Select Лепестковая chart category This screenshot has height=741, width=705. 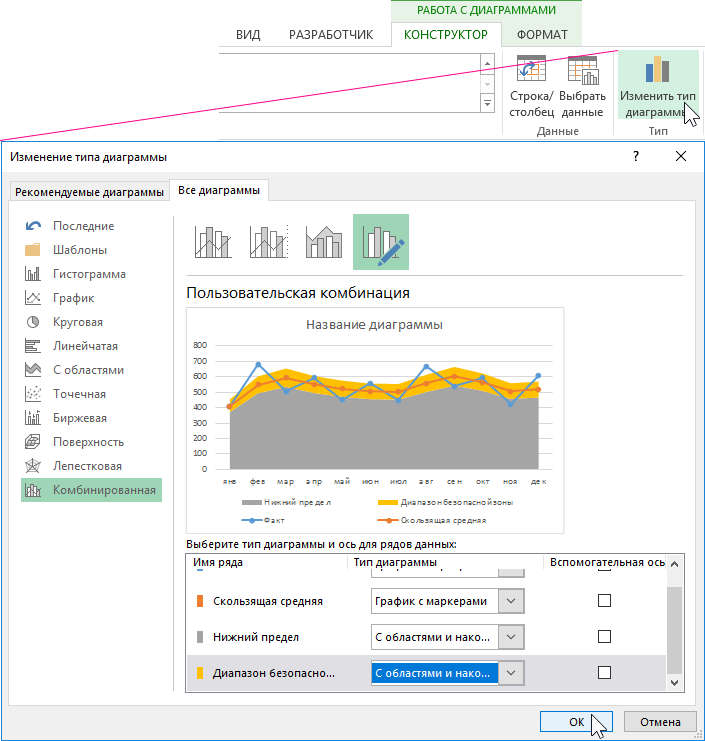[87, 466]
